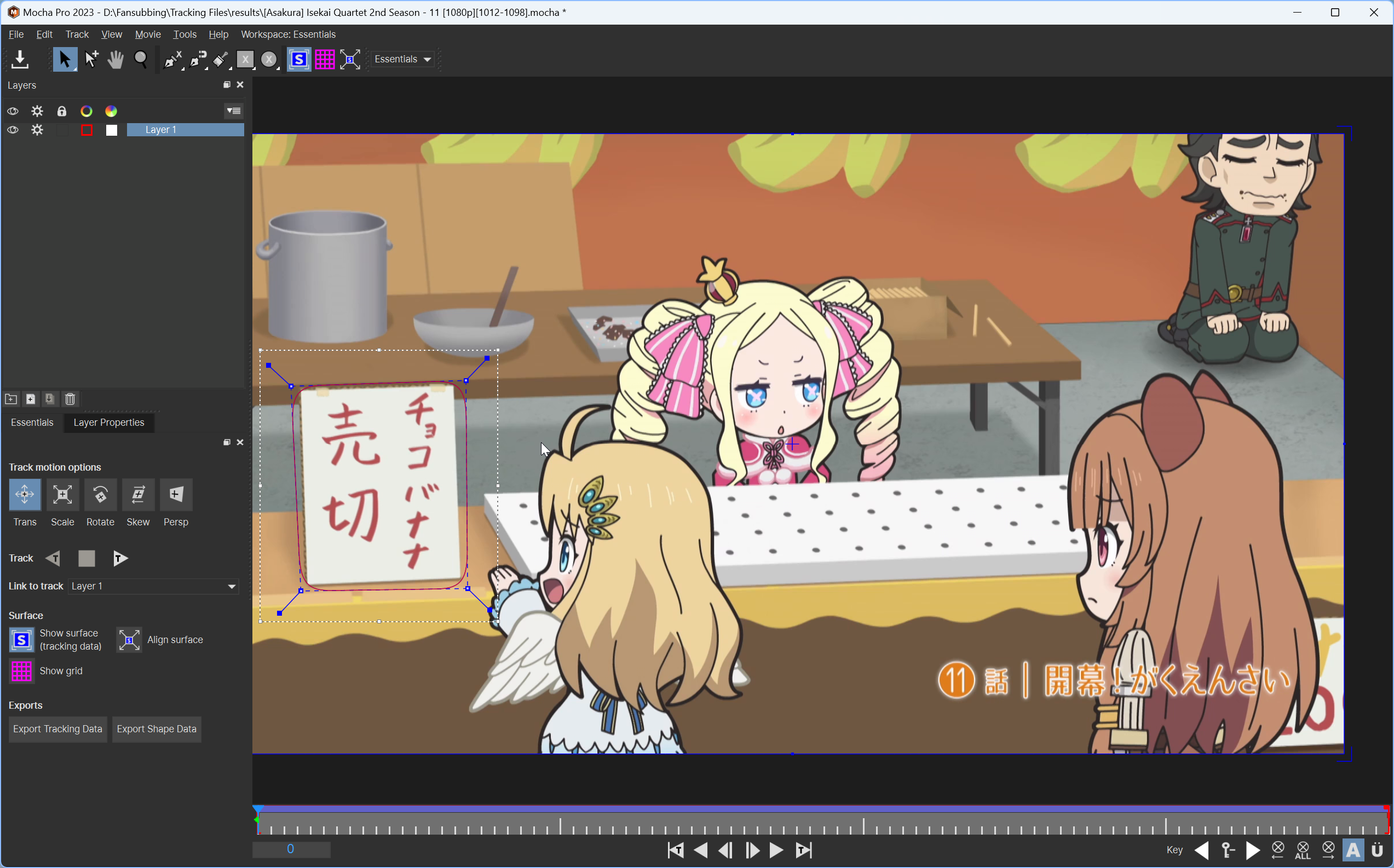Select the Zoom magnifier tool

click(141, 59)
